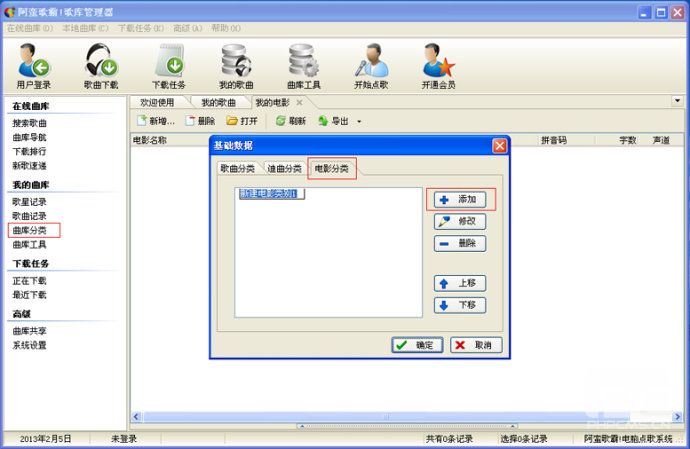Select 新歌速递 in sidebar
The image size is (690, 449).
point(29,166)
